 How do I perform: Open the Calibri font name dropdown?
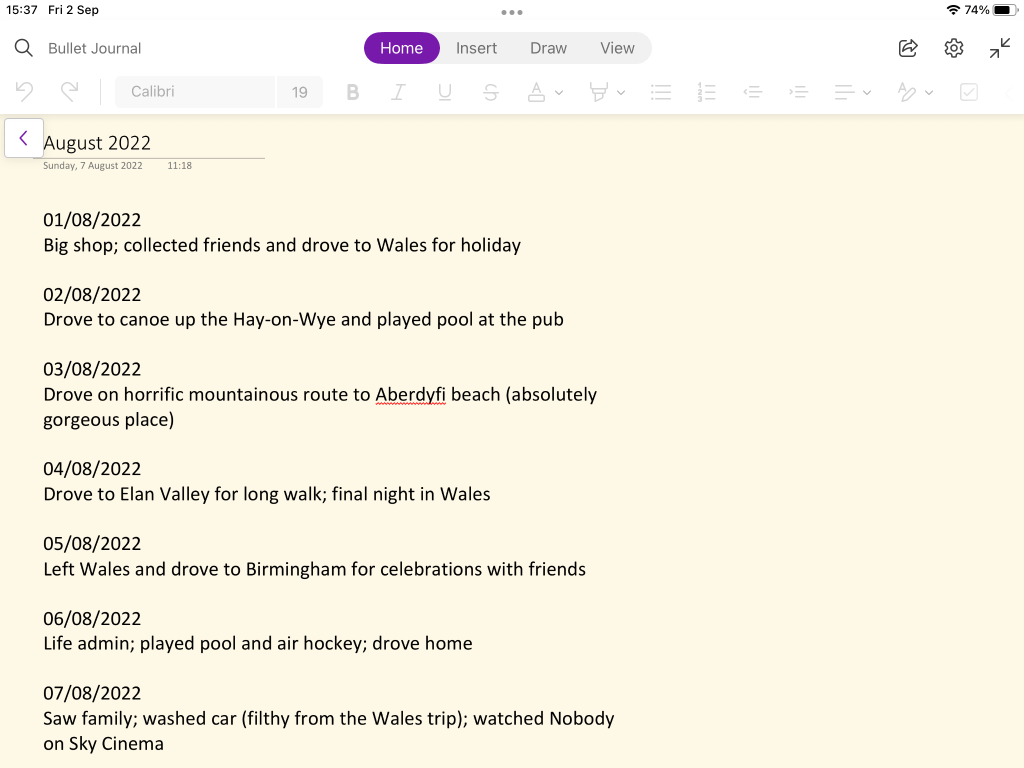pyautogui.click(x=195, y=92)
